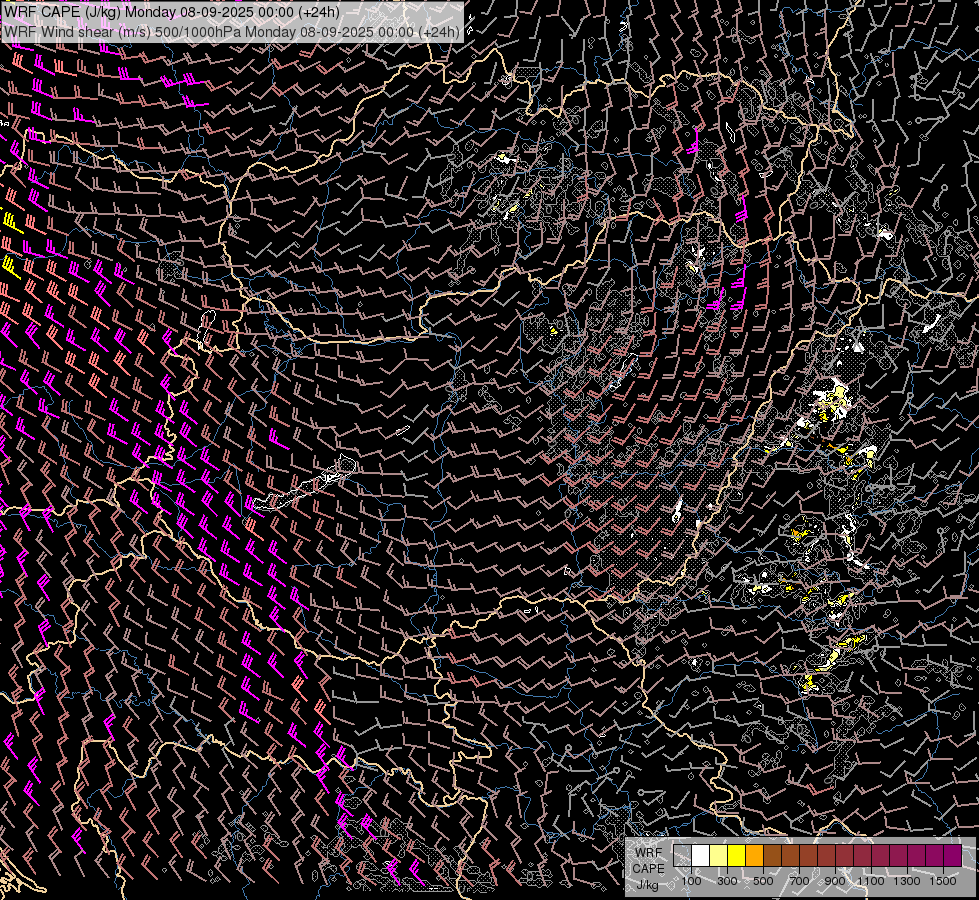Click the bright yellow legend swatch
Viewport: 979px width, 900px height.
pos(737,856)
